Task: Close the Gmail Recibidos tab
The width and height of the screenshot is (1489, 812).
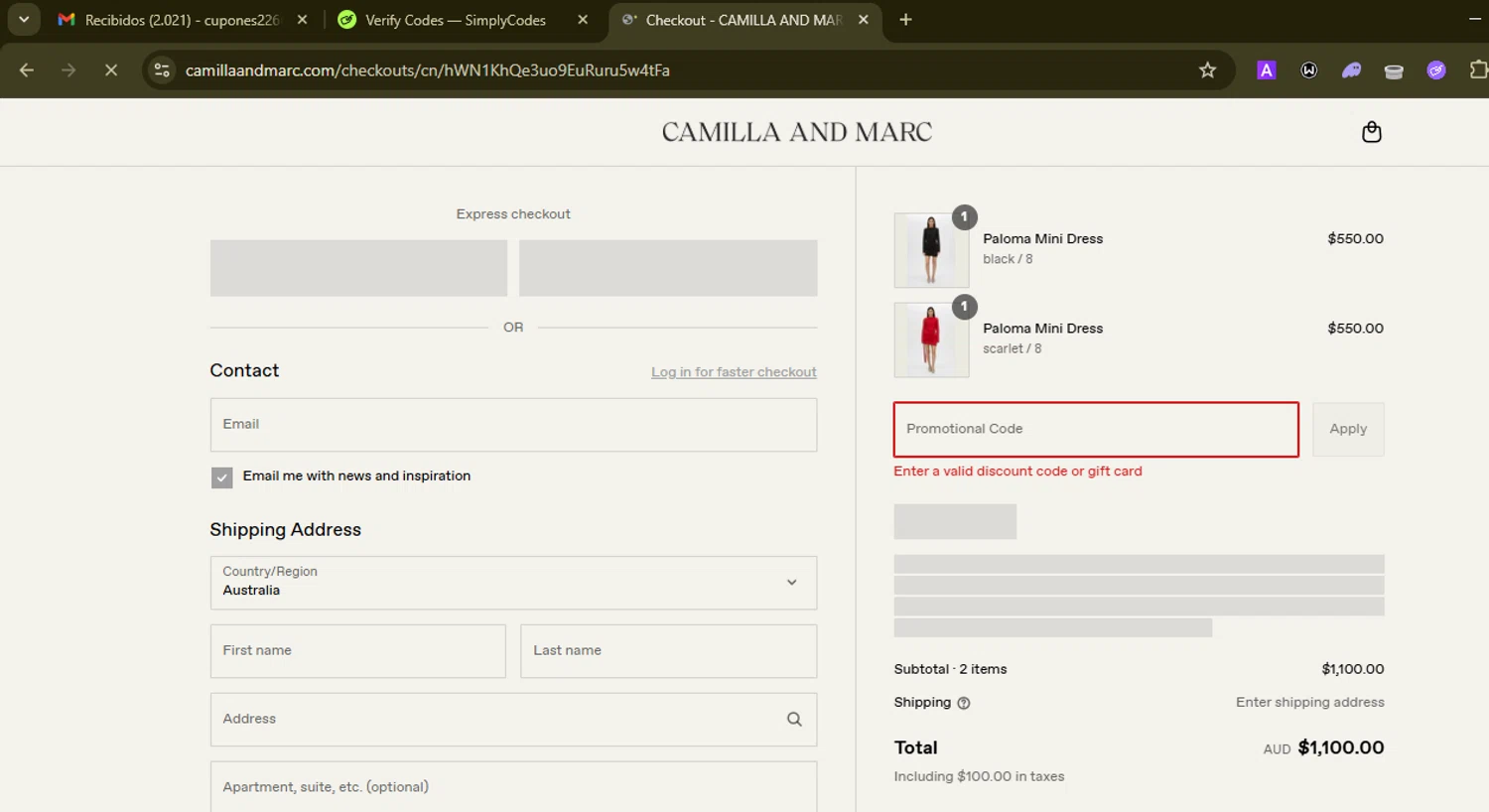Action: [302, 20]
